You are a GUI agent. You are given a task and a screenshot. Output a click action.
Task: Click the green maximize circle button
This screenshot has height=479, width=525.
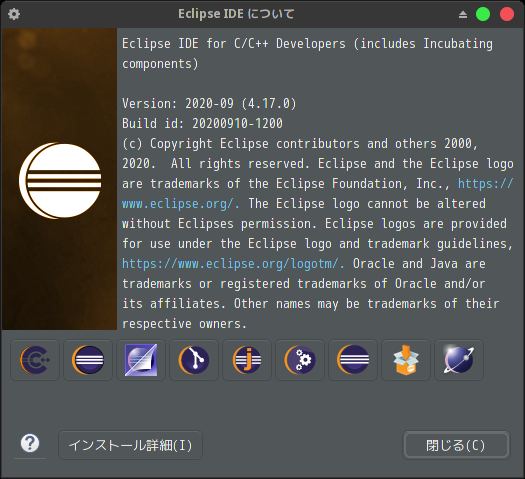483,14
